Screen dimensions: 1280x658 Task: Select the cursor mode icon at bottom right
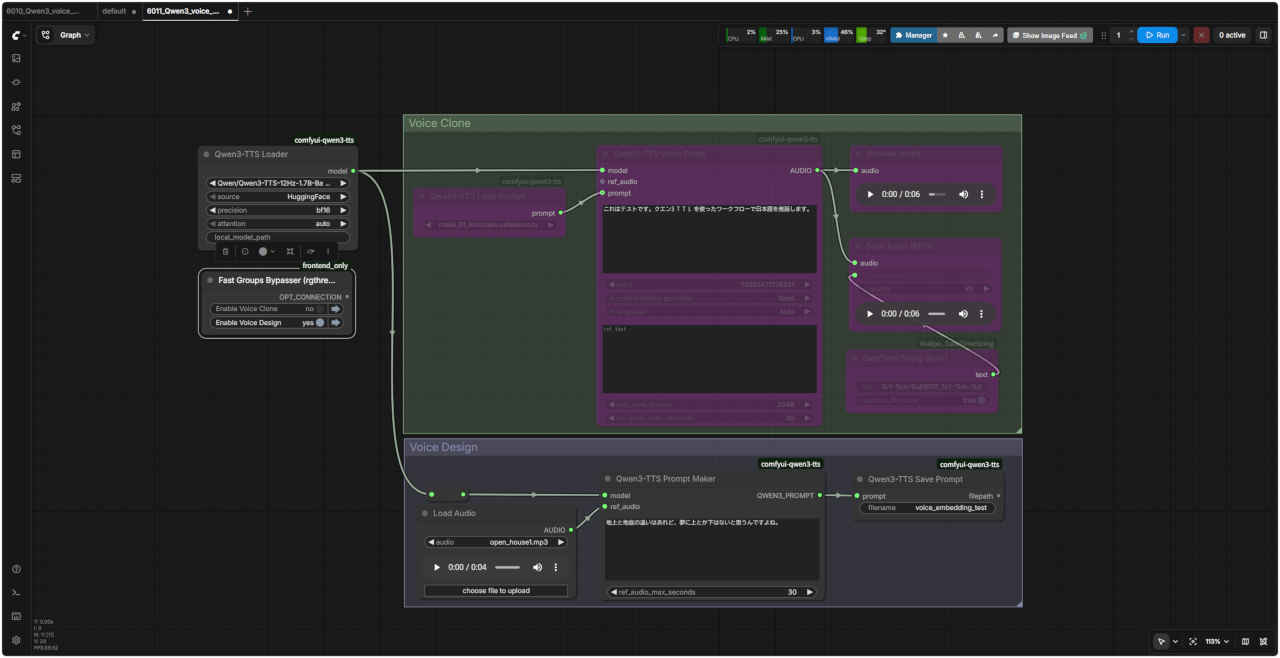pyautogui.click(x=1161, y=641)
